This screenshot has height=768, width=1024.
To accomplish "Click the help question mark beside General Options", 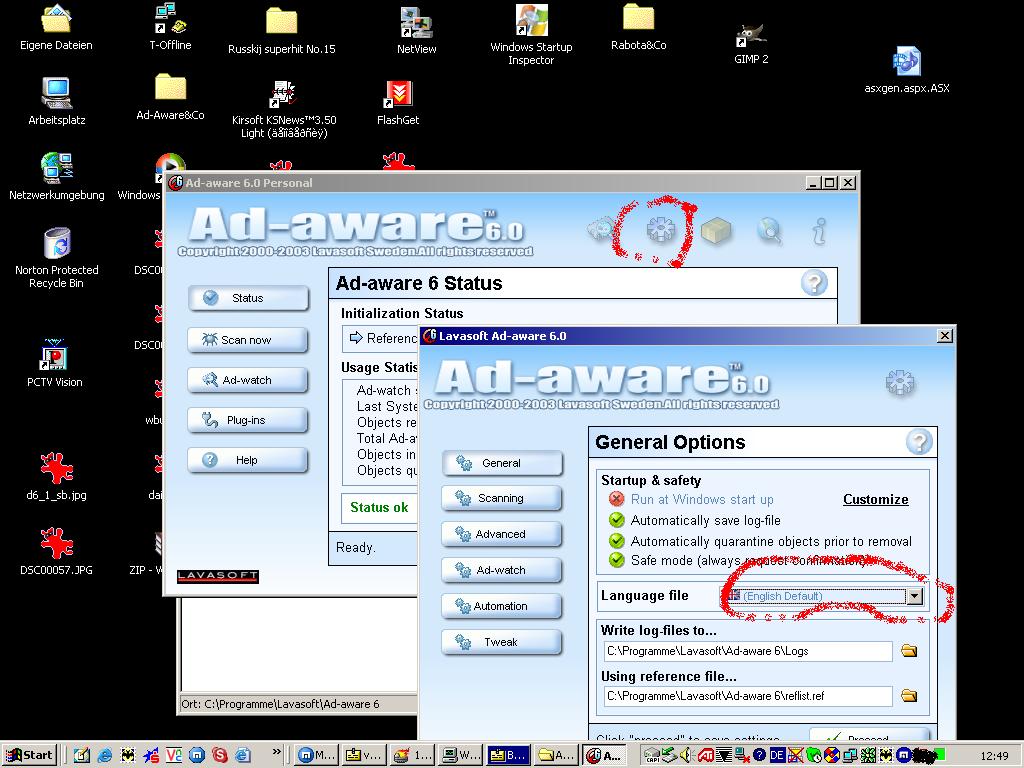I will pyautogui.click(x=919, y=442).
